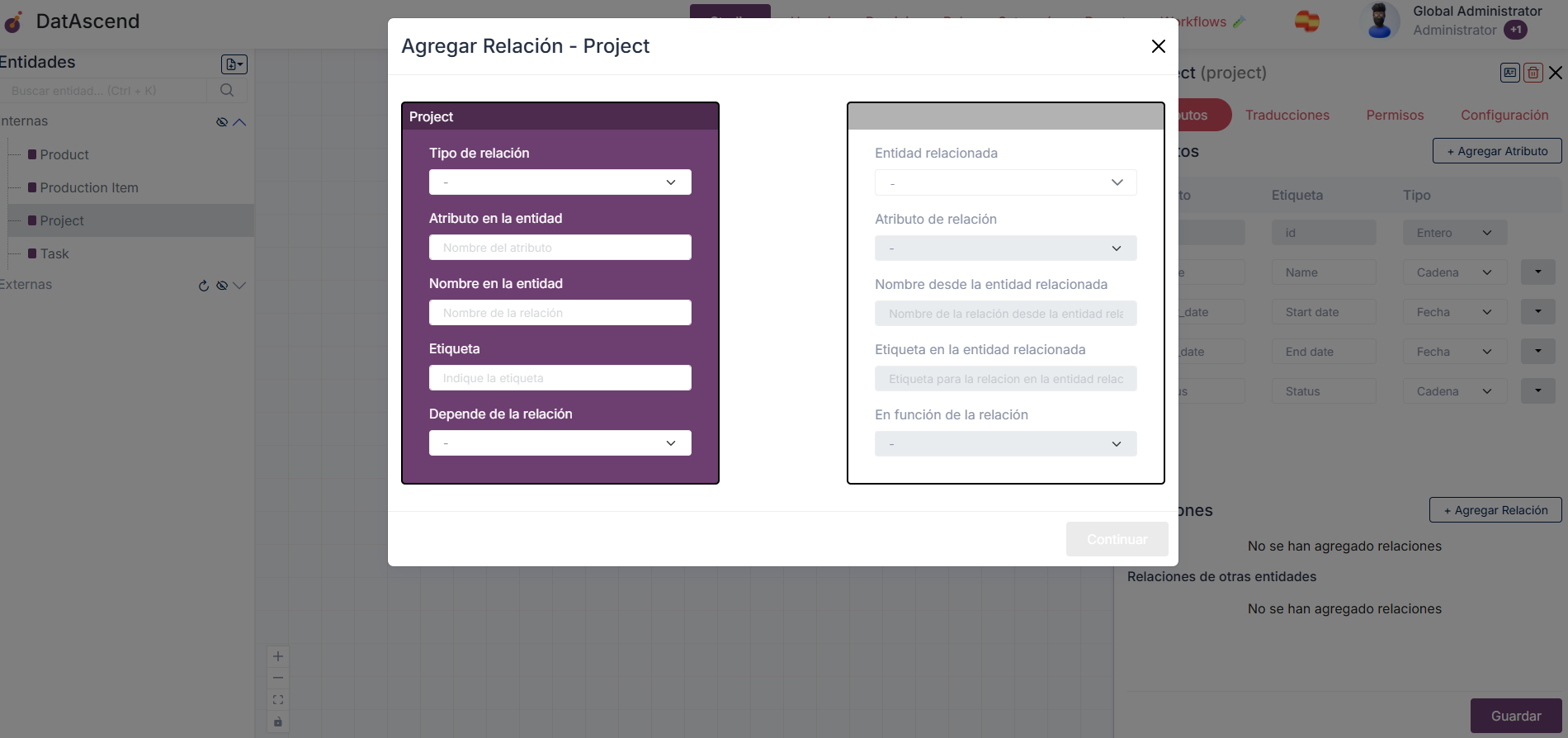
Task: Open the Tipo de relación dropdown
Action: (x=560, y=182)
